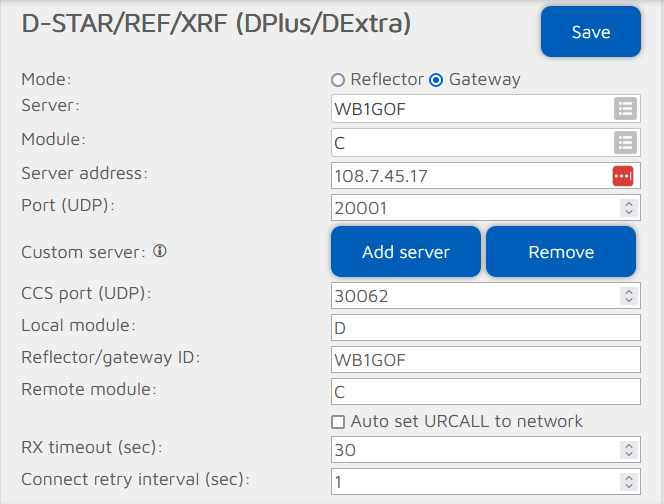Select the Reflector mode radio button
Image resolution: width=664 pixels, height=504 pixels.
click(x=338, y=80)
